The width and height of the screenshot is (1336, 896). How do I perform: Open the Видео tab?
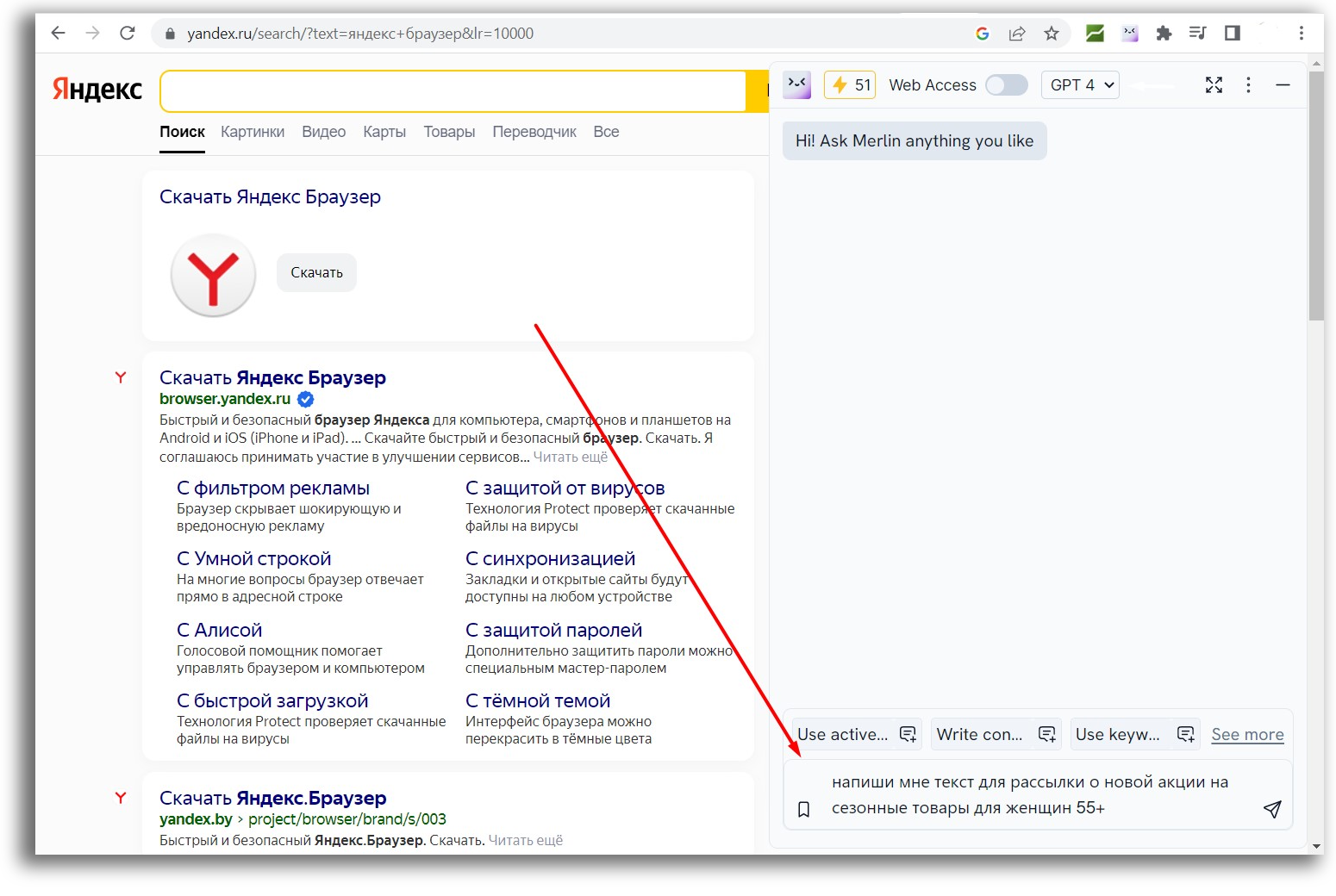(x=323, y=132)
